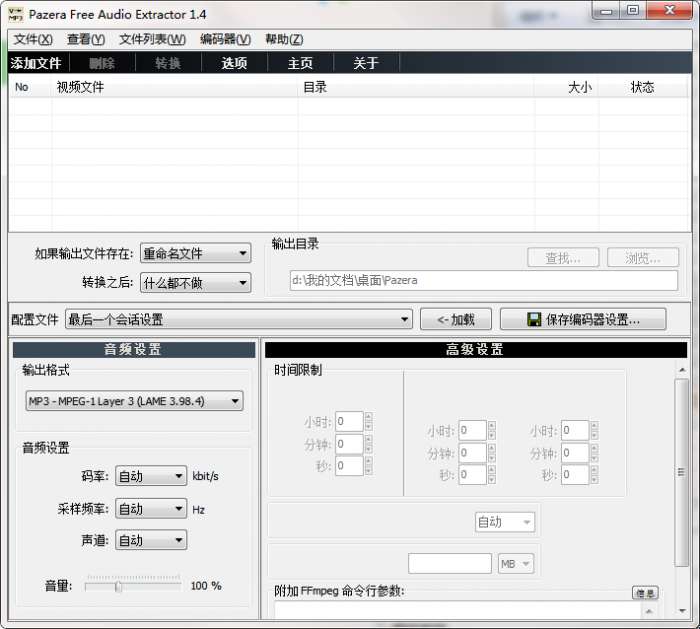Click the 附加 FFmpeg 命令行参数 text box
700x629 pixels.
[x=458, y=610]
